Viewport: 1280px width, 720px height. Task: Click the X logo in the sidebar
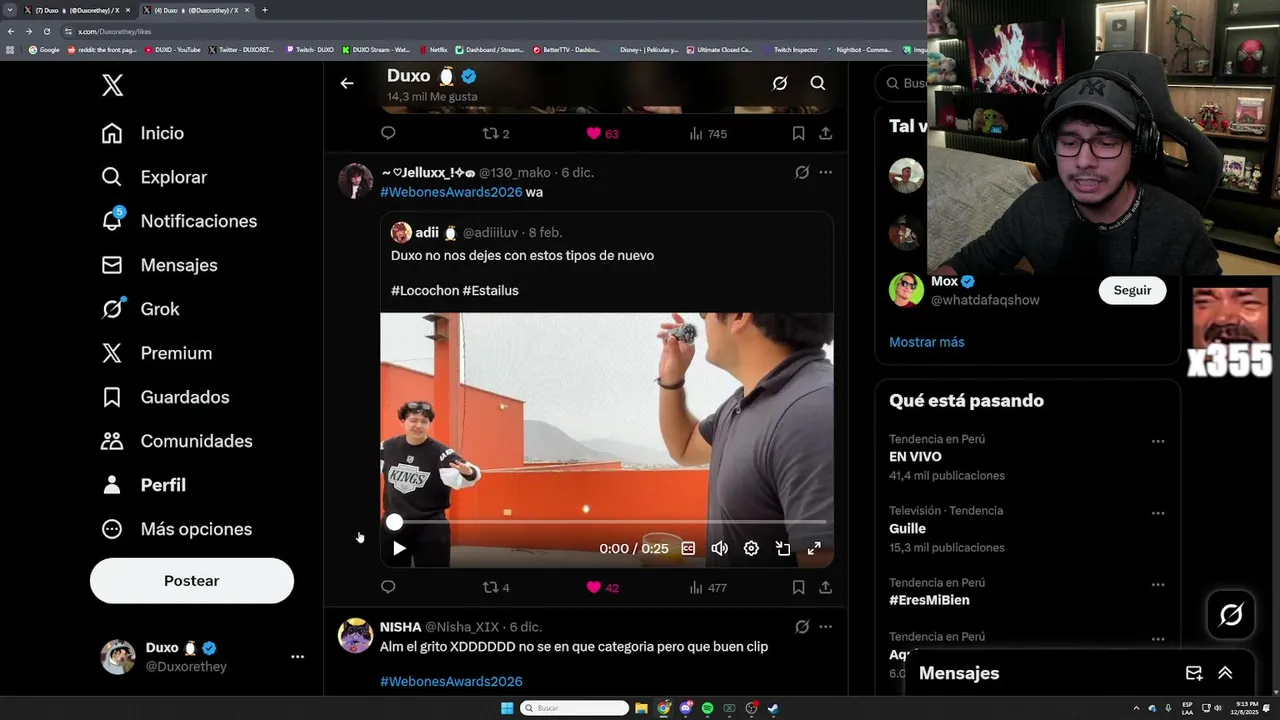click(113, 85)
